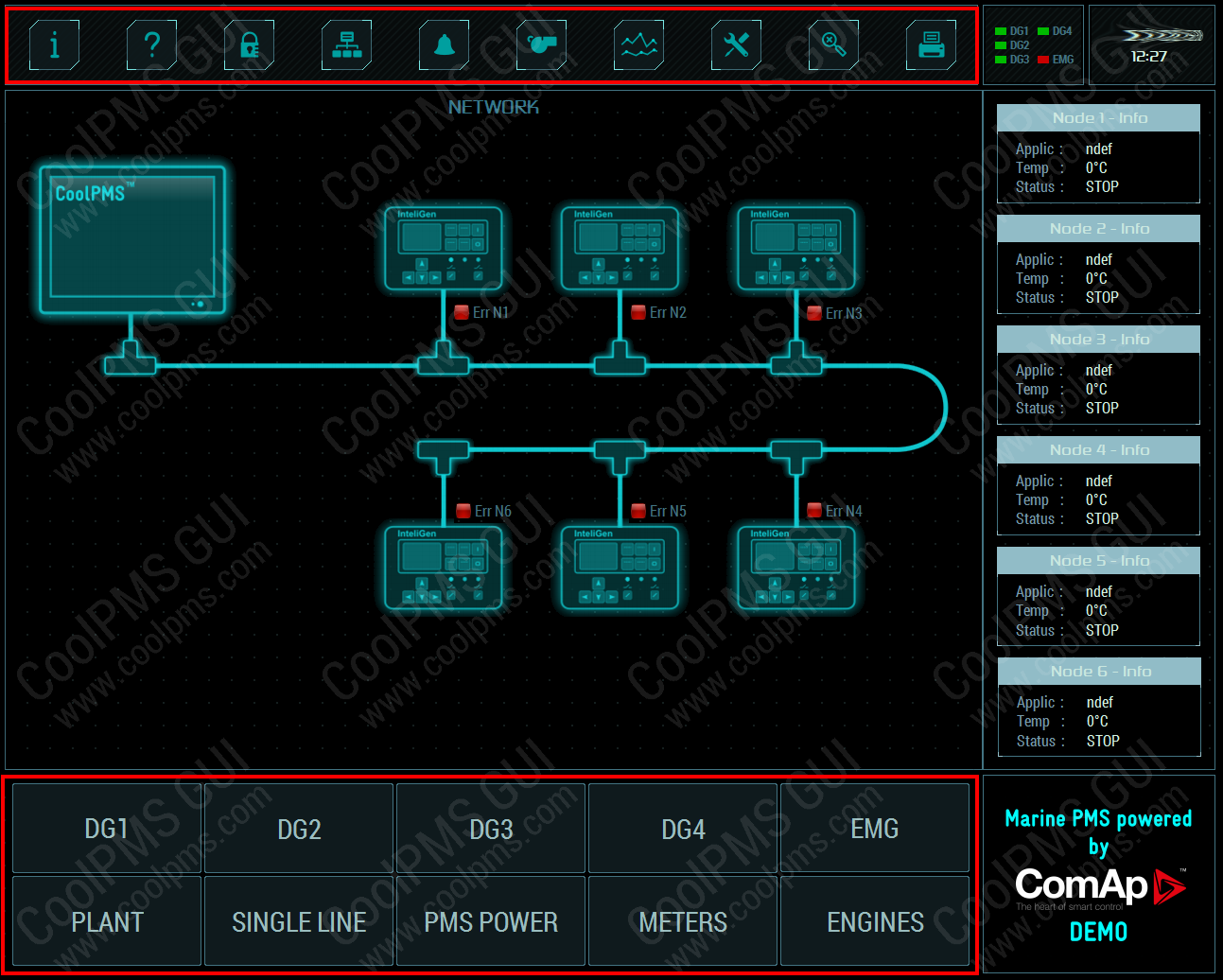The image size is (1223, 980).
Task: Open the DG2 page
Action: click(299, 829)
